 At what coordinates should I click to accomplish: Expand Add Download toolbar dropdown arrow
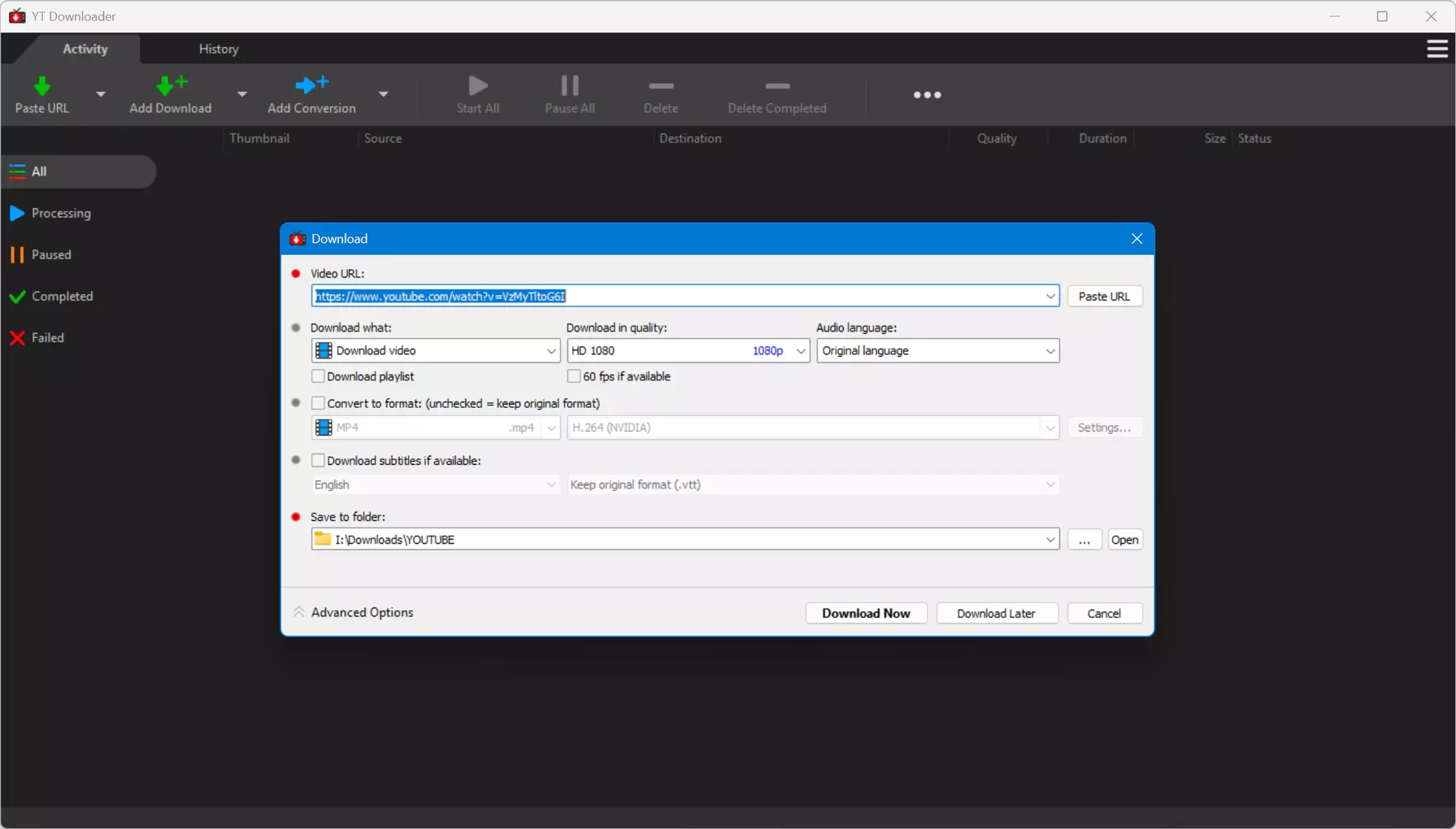coord(241,94)
